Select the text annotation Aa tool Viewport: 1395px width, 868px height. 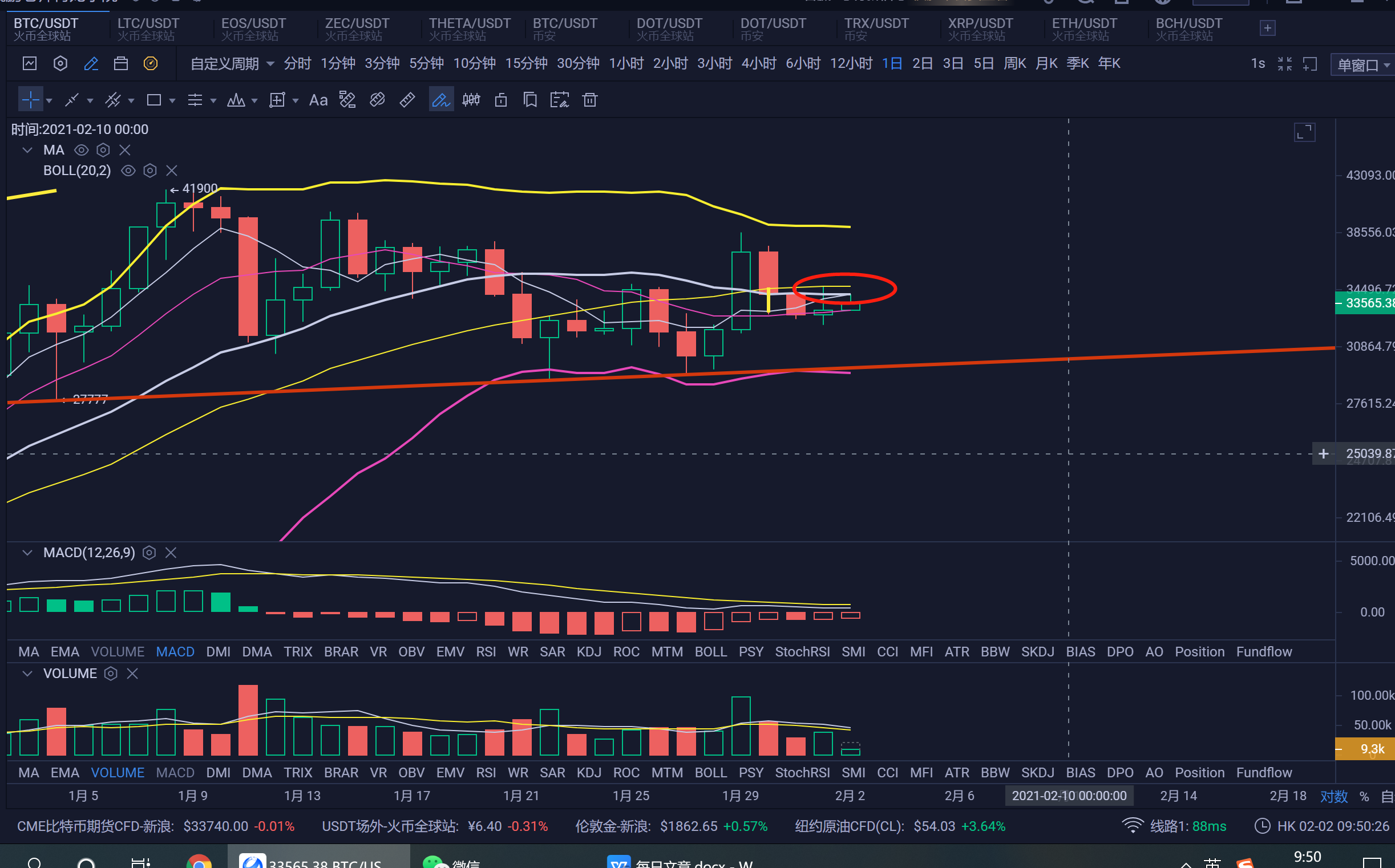(x=318, y=100)
